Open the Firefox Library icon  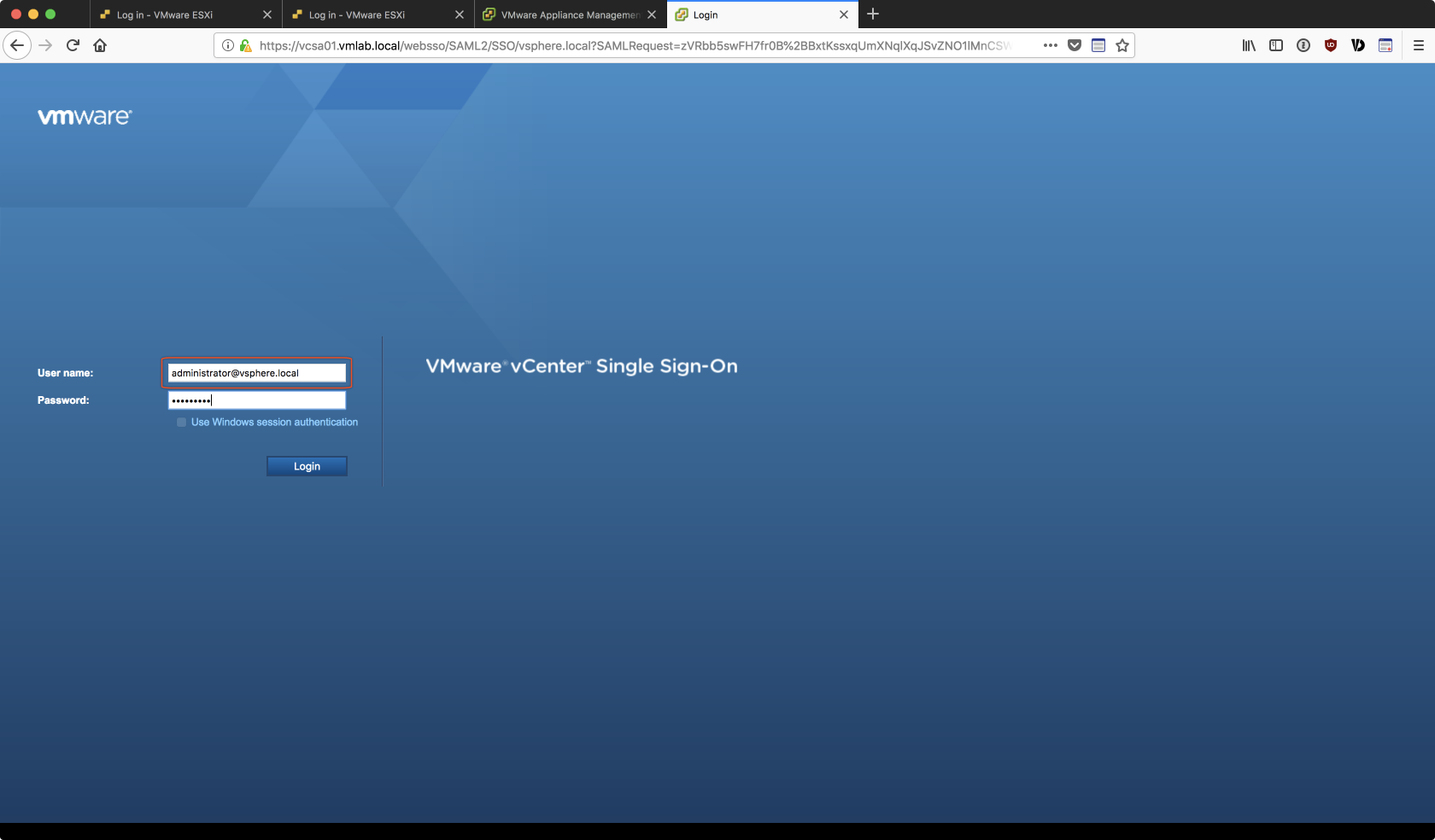[1249, 45]
